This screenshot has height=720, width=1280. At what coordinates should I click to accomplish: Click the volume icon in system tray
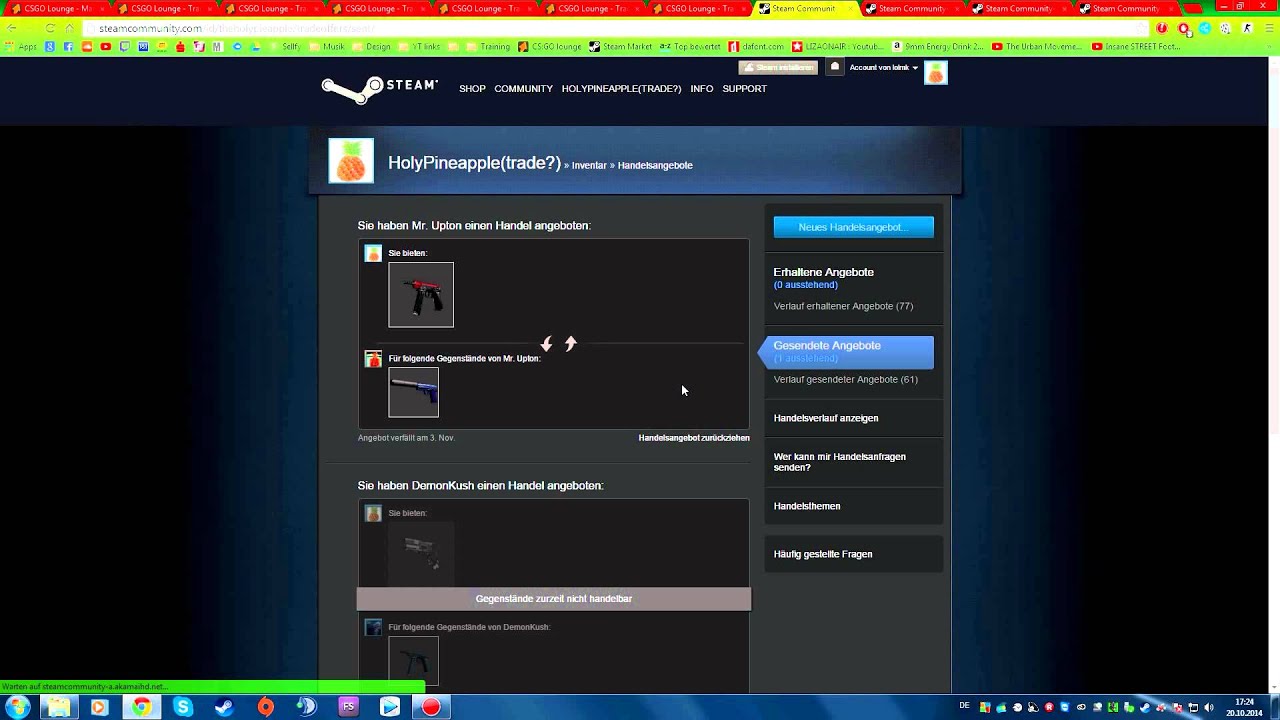(1209, 707)
